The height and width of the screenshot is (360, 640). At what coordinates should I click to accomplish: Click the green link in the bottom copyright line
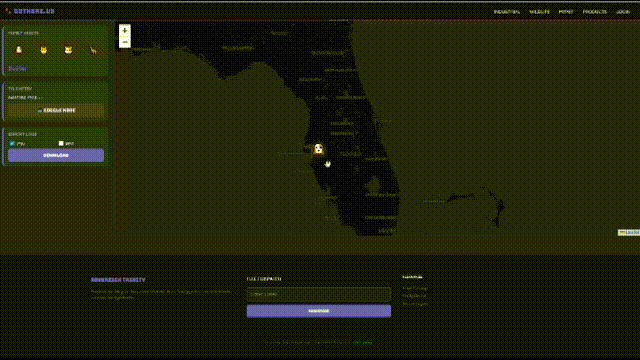click(x=362, y=342)
